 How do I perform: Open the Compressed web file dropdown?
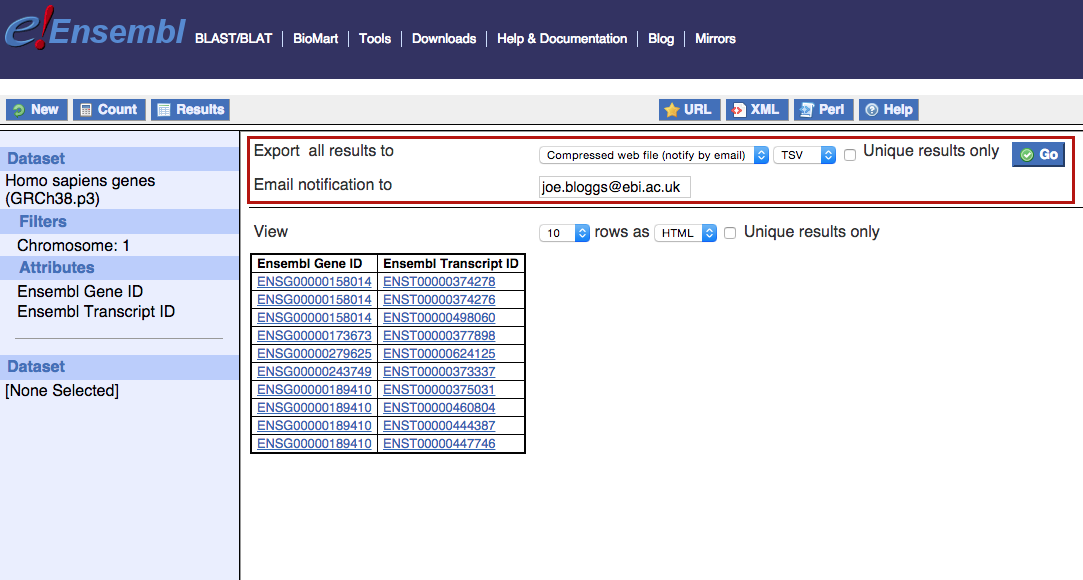(654, 155)
